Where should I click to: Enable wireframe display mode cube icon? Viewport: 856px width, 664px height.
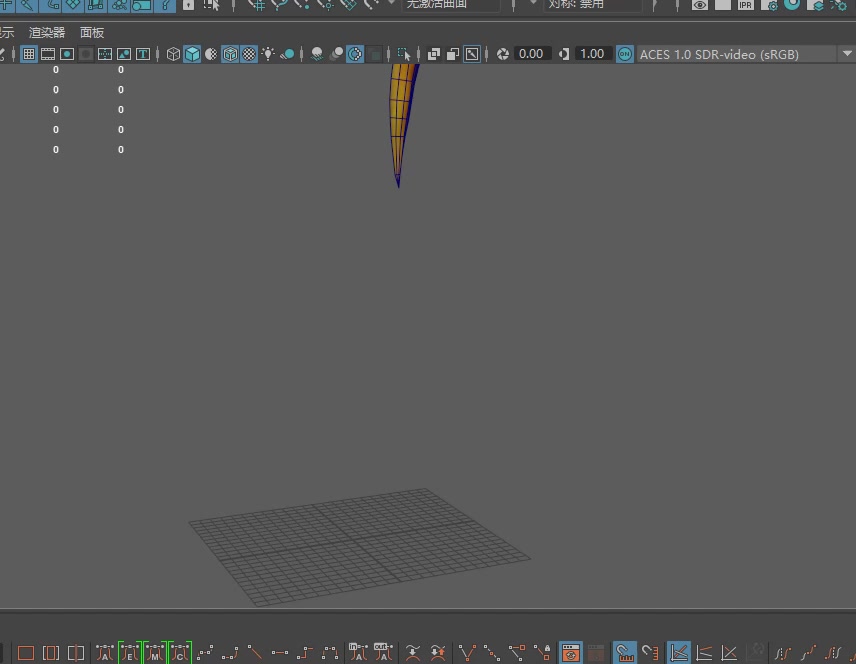[x=173, y=54]
